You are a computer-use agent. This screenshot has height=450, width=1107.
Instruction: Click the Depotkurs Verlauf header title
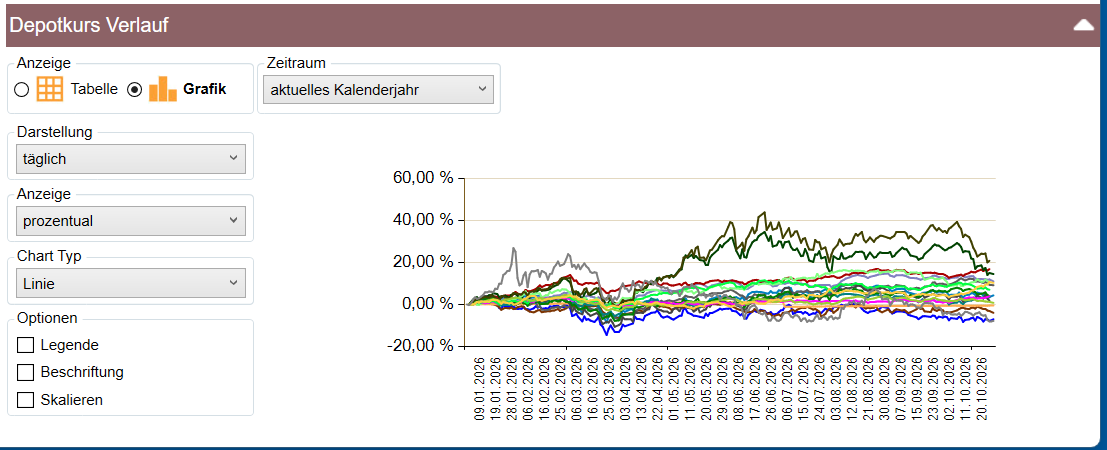pyautogui.click(x=89, y=25)
